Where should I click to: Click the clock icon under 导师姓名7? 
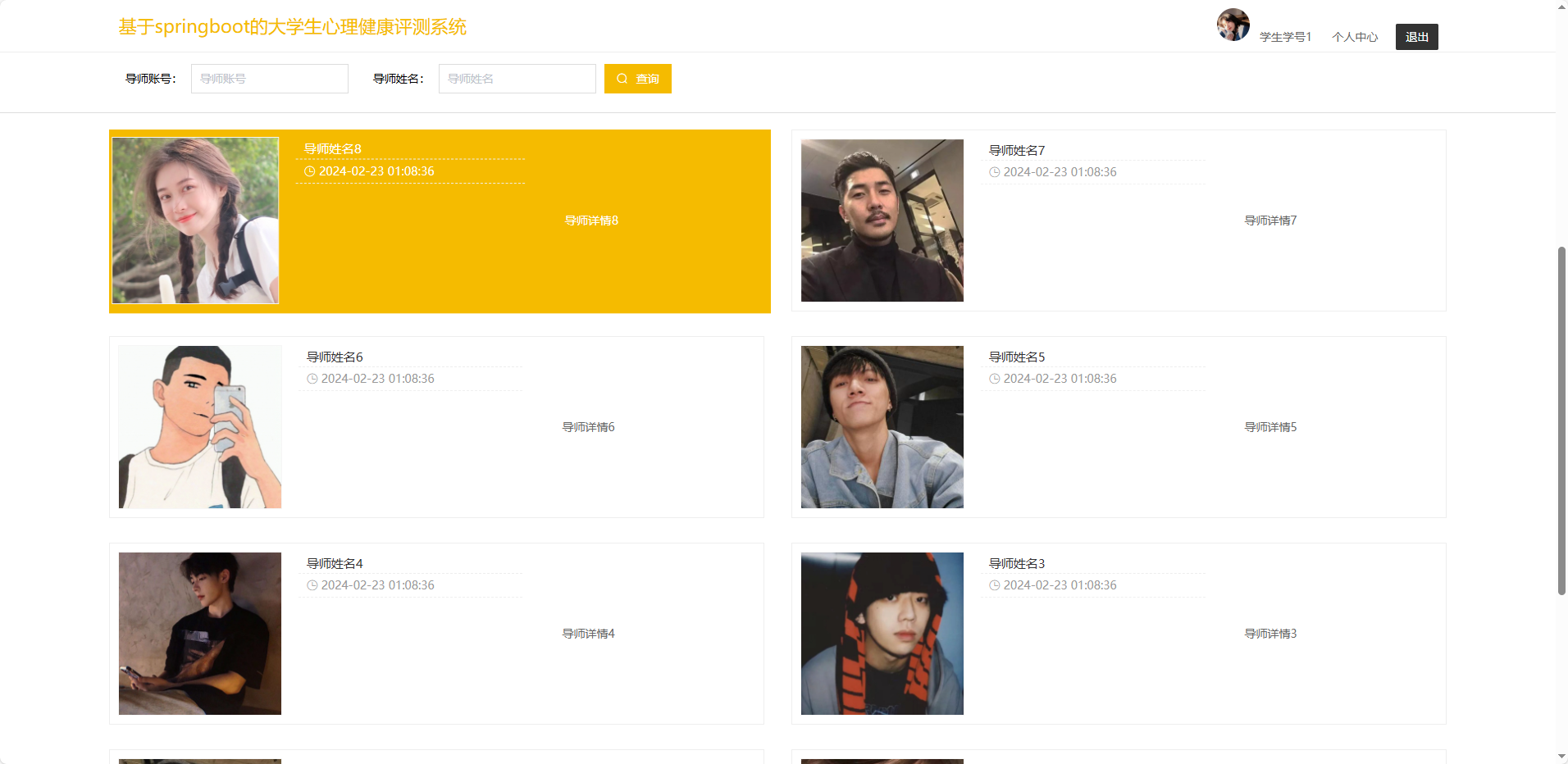point(994,172)
